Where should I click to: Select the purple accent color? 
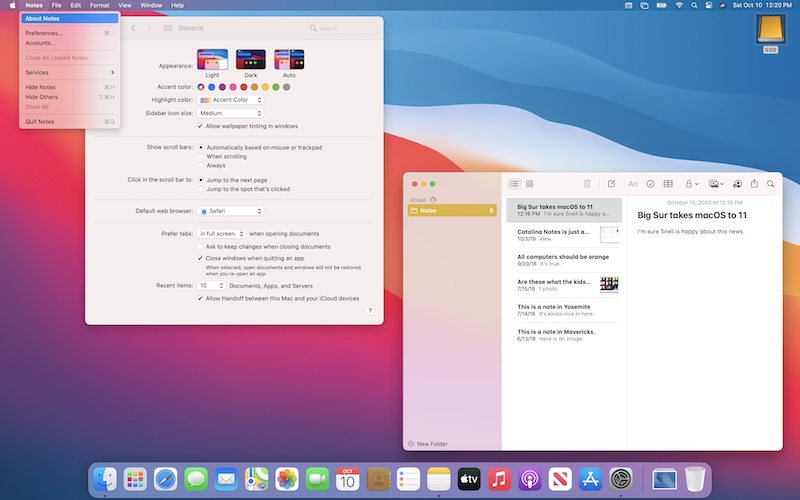[x=222, y=87]
